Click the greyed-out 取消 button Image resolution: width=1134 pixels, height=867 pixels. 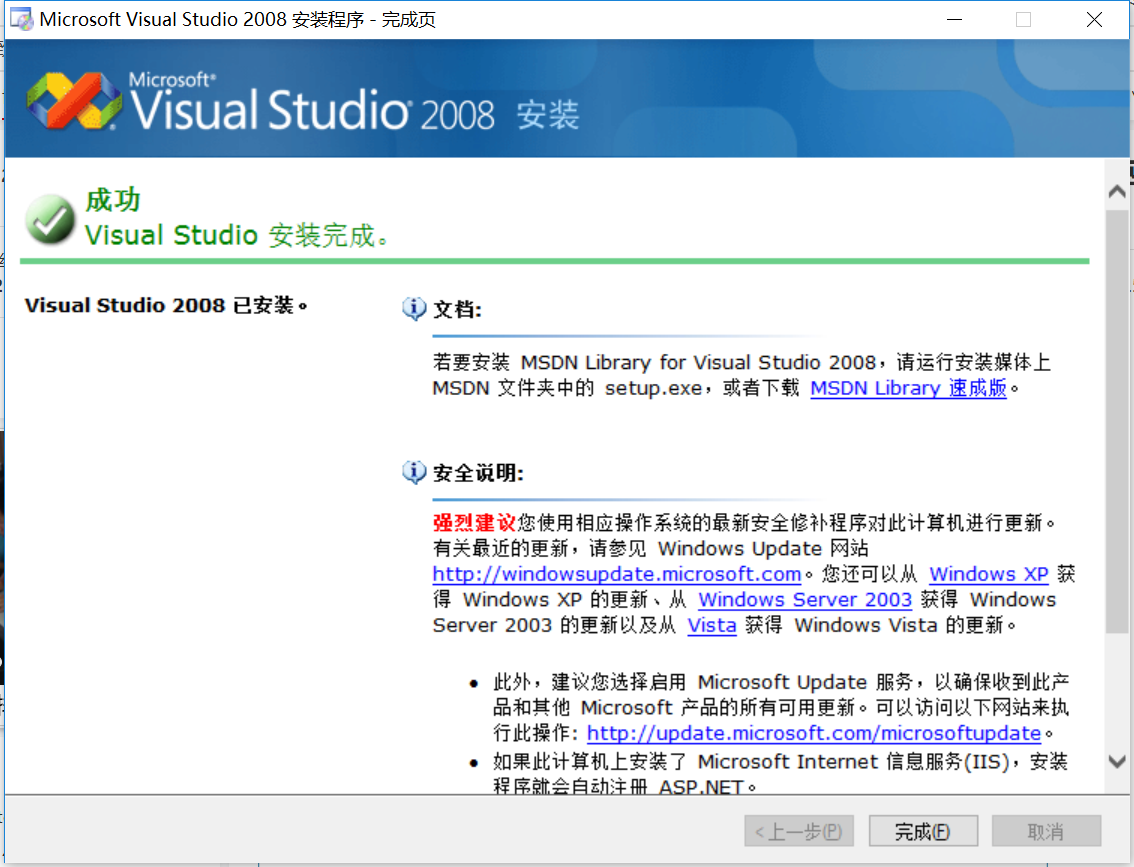(x=1046, y=831)
